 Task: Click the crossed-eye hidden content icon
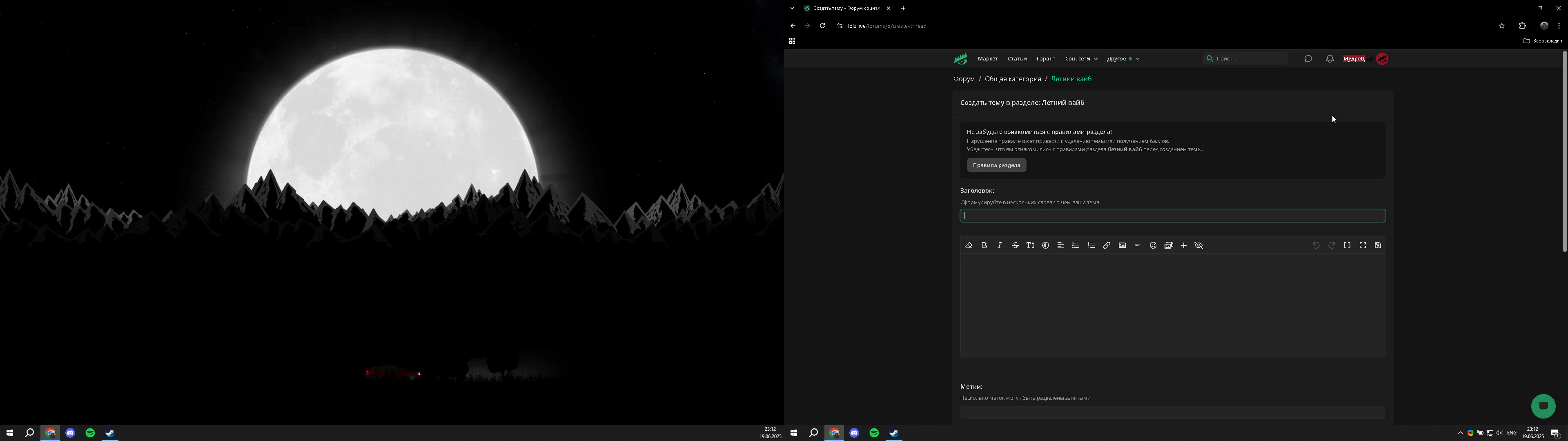pos(1199,245)
